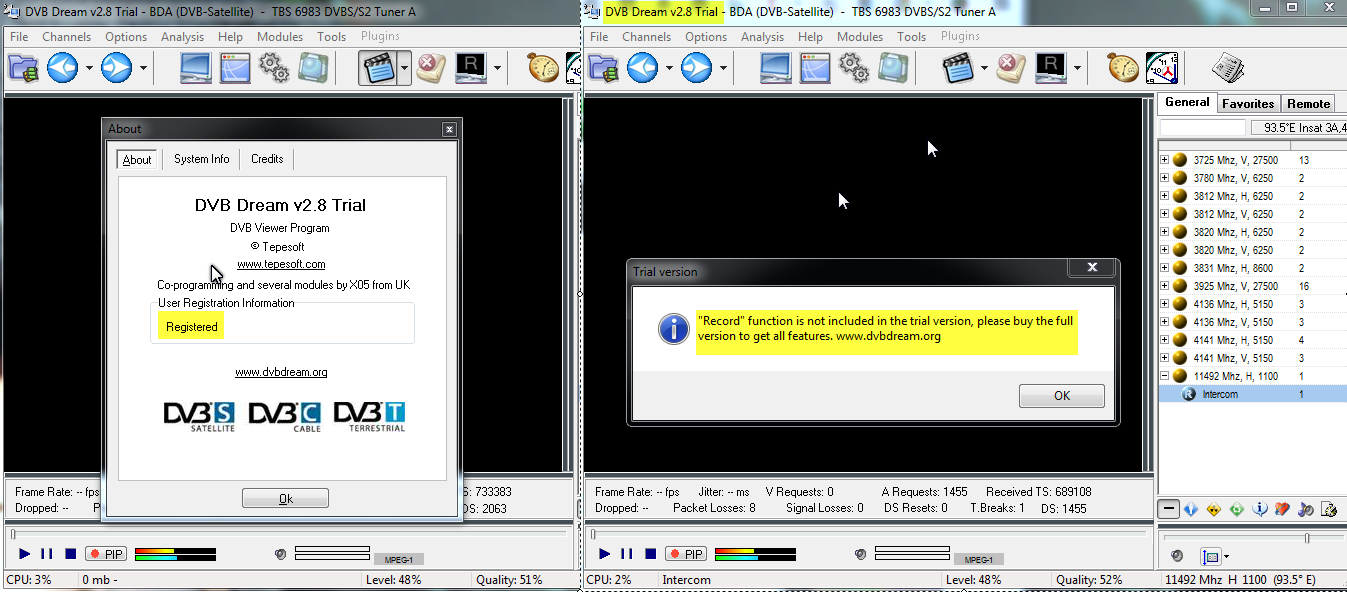Click Play button in left window
Screen dimensions: 1347x592
(25, 554)
